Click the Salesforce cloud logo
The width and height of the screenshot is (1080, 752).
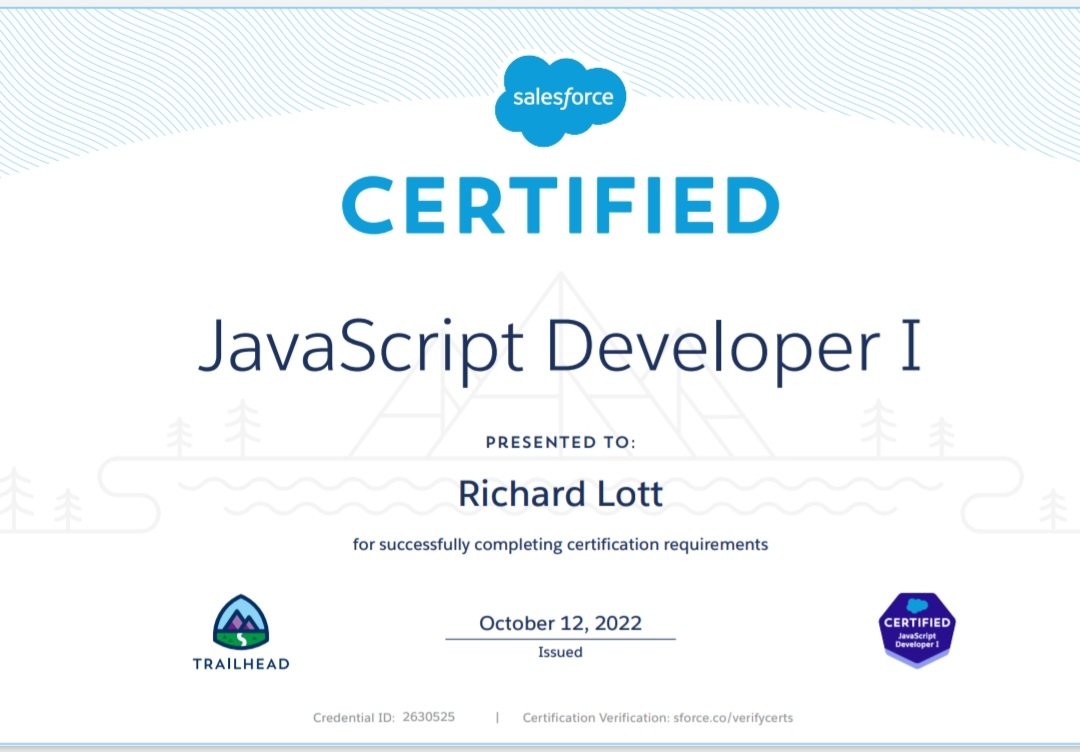[561, 101]
